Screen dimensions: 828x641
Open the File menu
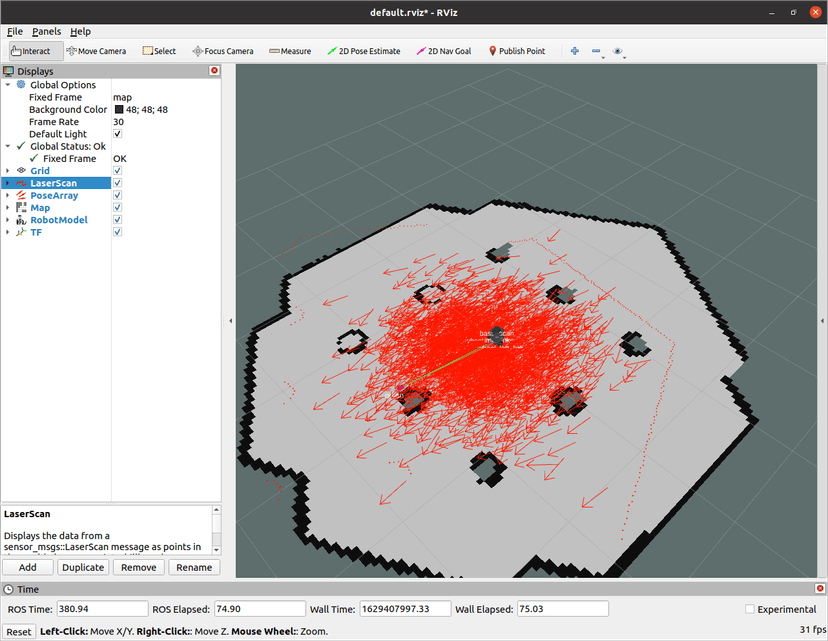point(15,31)
